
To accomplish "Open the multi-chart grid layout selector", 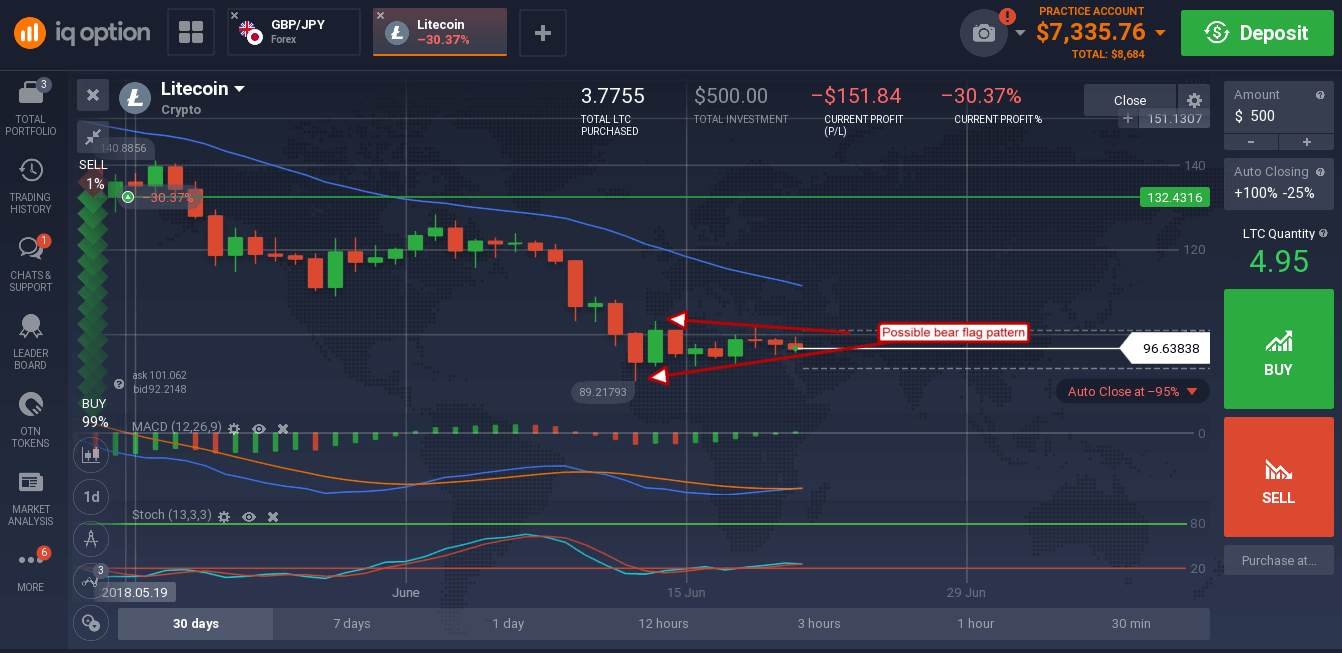I will point(191,32).
